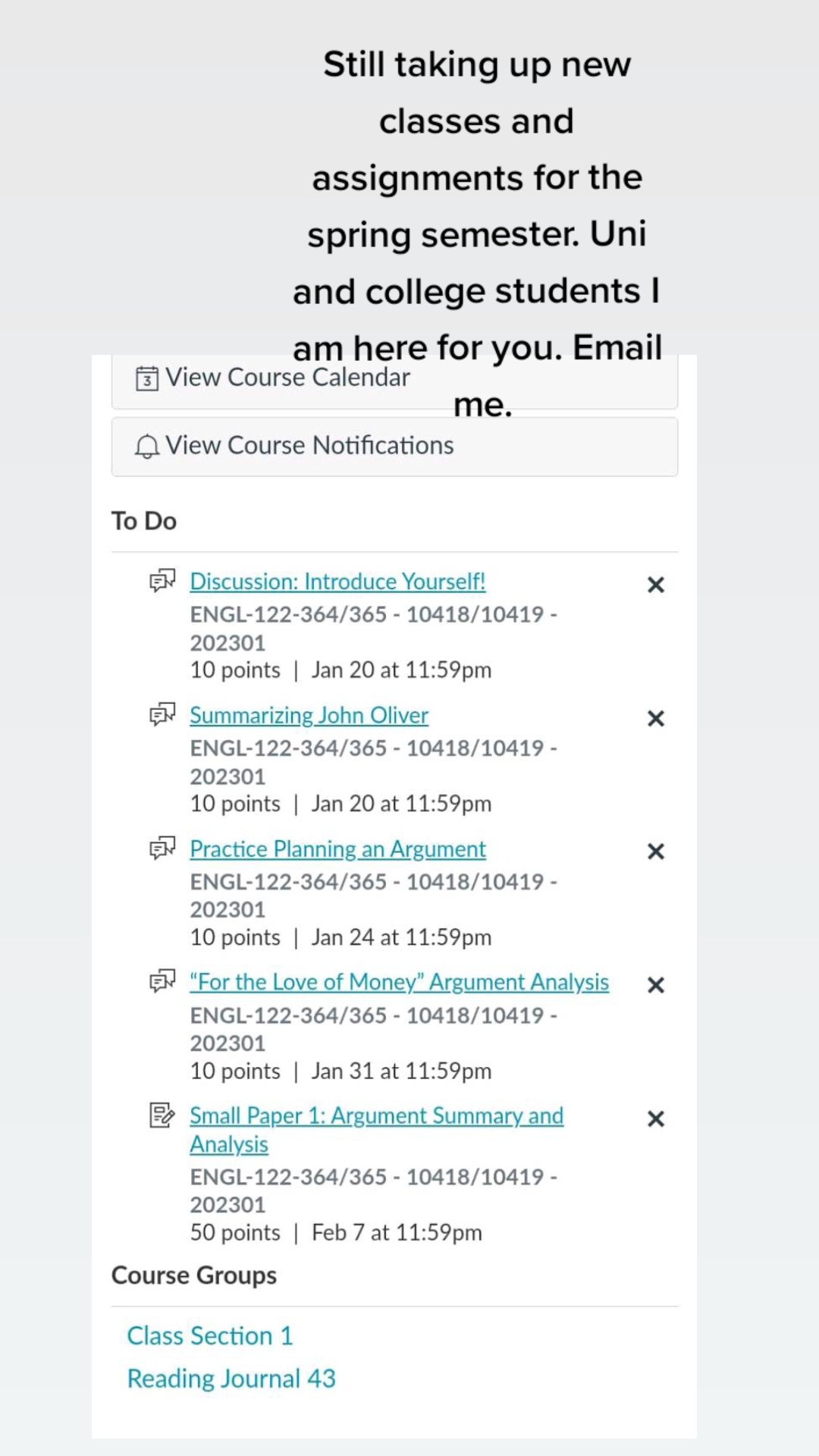Remove Practice Planning an Argument from To Do
Image resolution: width=819 pixels, height=1456 pixels.
point(656,852)
